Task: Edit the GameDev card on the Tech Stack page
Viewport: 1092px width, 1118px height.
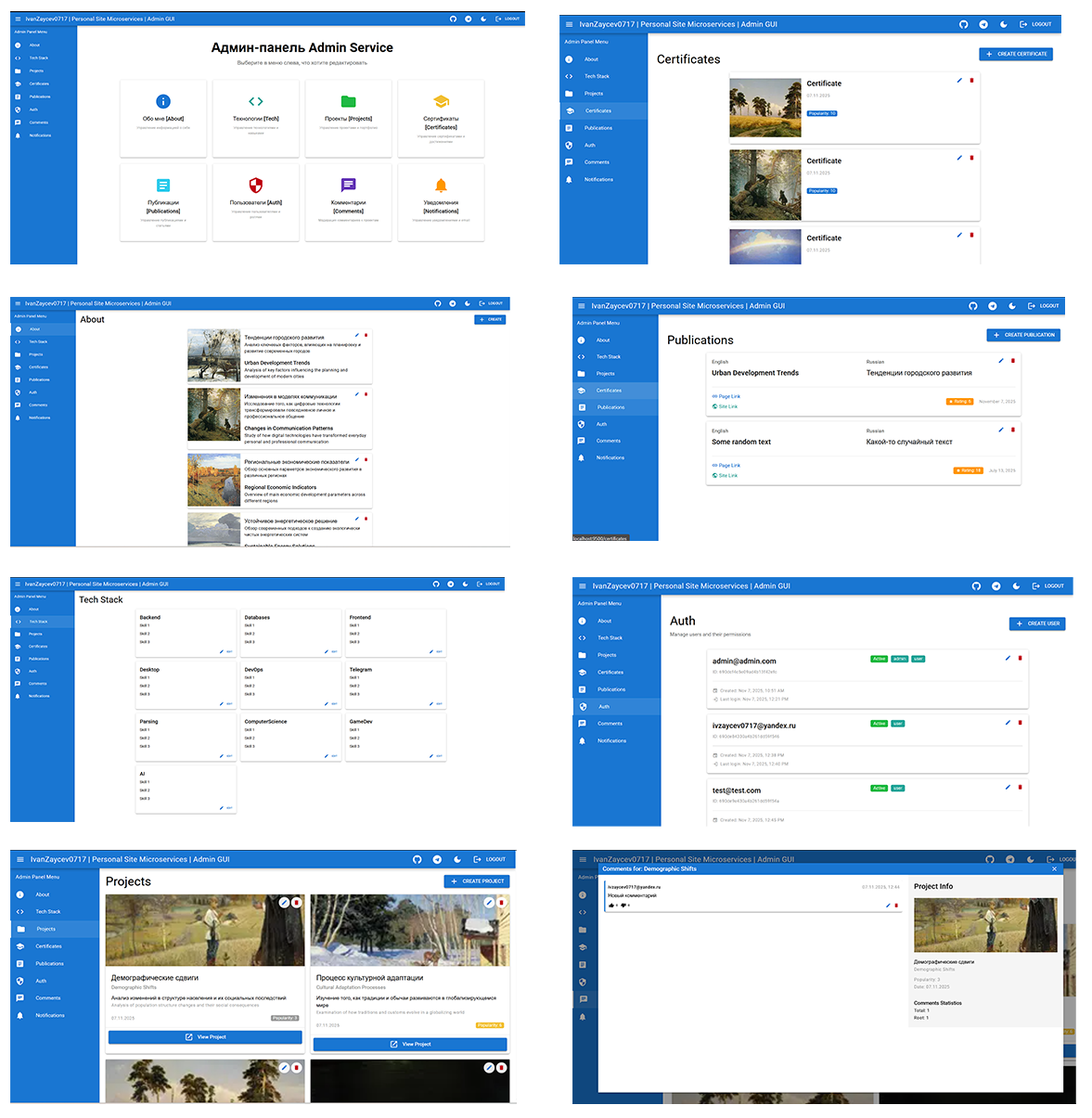Action: pos(437,756)
